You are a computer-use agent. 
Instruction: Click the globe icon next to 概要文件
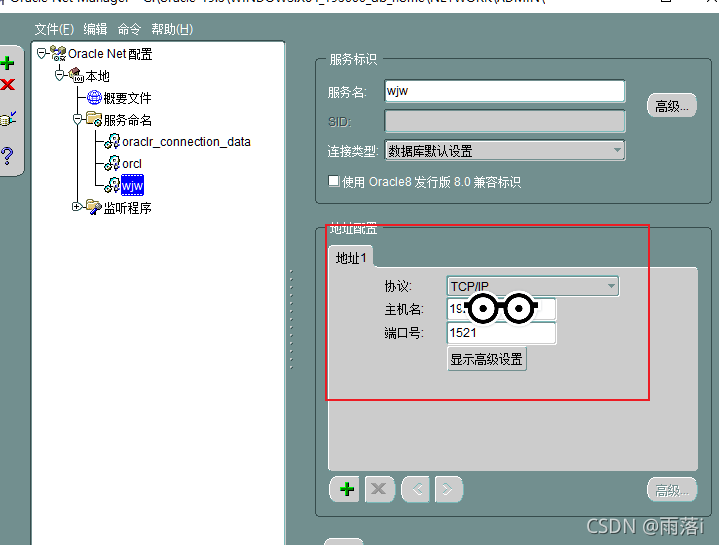pos(94,97)
